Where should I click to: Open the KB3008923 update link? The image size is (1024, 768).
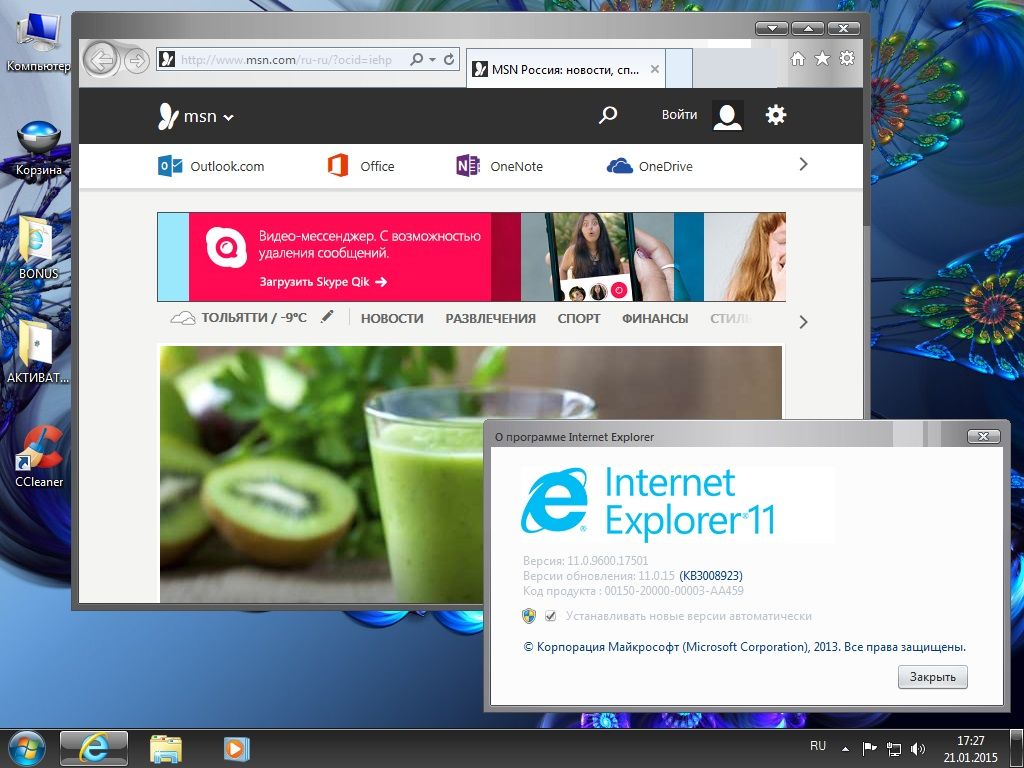(x=711, y=576)
